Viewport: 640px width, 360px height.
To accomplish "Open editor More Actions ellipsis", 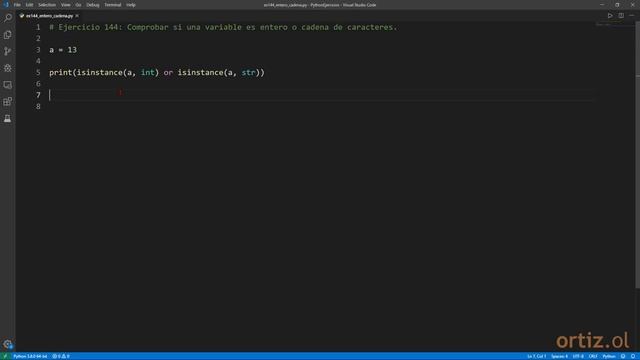I will tap(631, 16).
